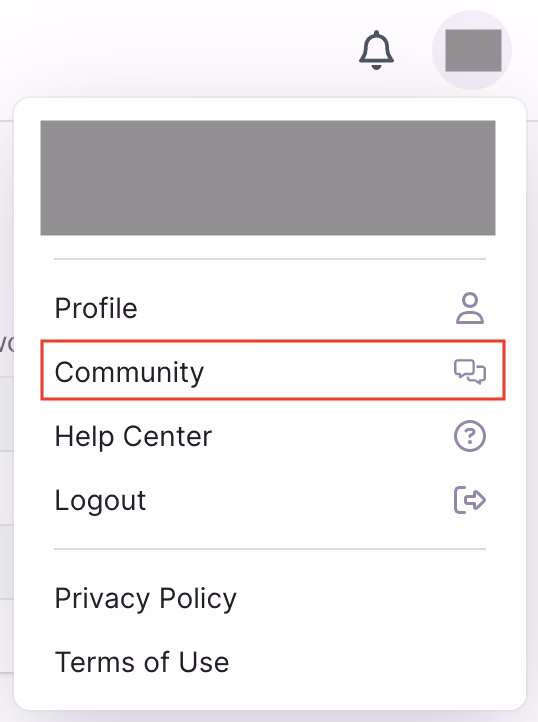
Task: Click the chat bubbles icon beside Community
Action: 470,372
